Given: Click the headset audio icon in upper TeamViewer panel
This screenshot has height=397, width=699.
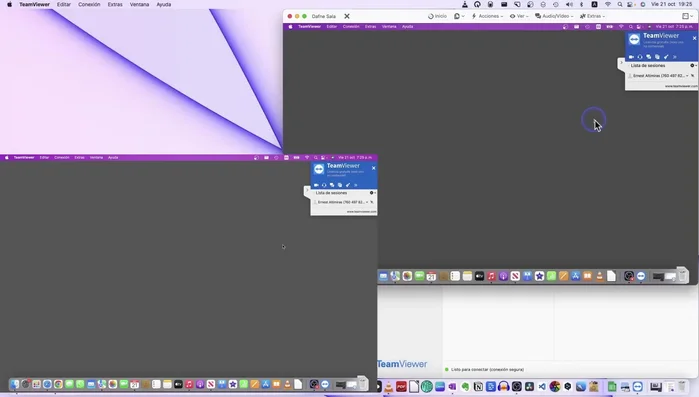Looking at the screenshot, I should coord(640,57).
